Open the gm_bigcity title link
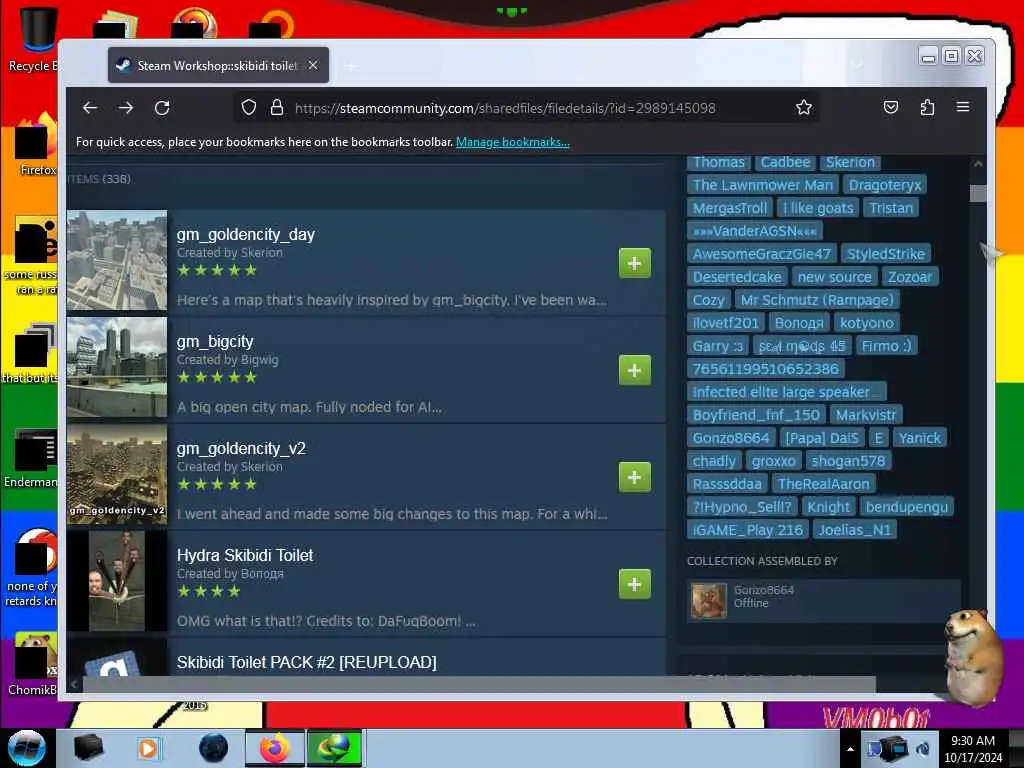 [x=215, y=342]
